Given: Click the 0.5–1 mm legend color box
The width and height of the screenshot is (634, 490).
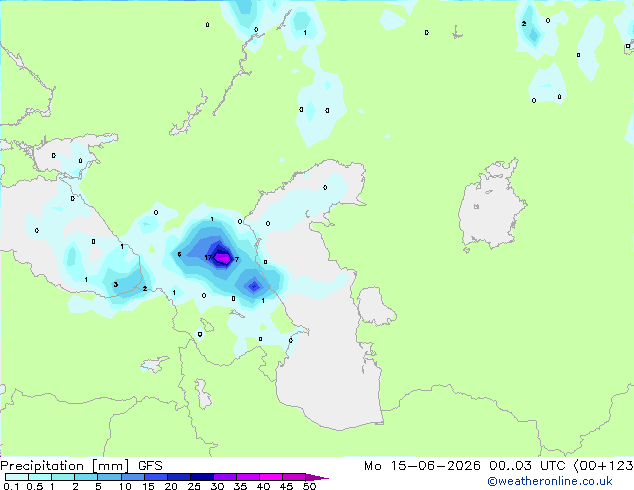Looking at the screenshot, I should 40,477.
